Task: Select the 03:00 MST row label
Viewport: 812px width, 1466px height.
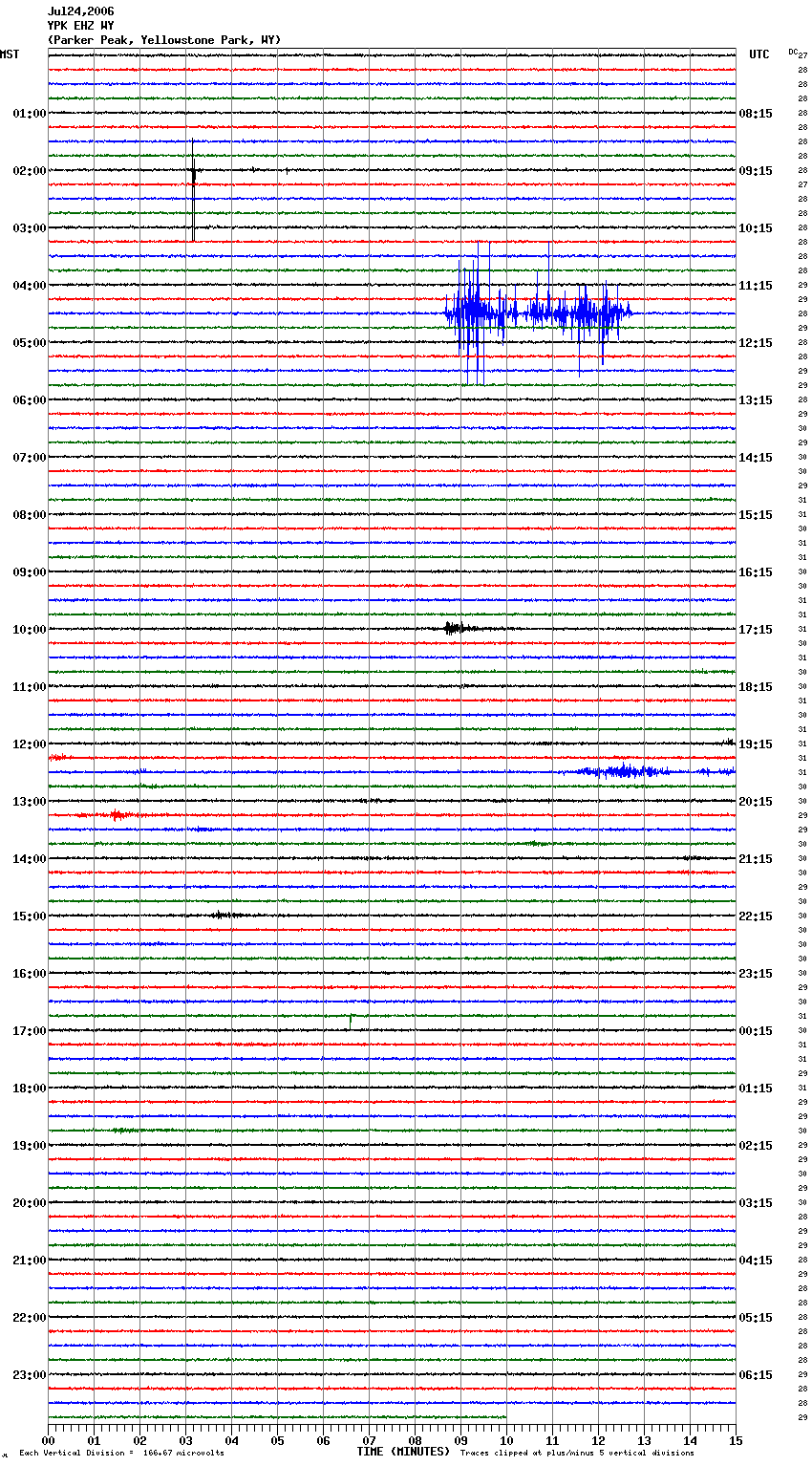Action: point(29,228)
